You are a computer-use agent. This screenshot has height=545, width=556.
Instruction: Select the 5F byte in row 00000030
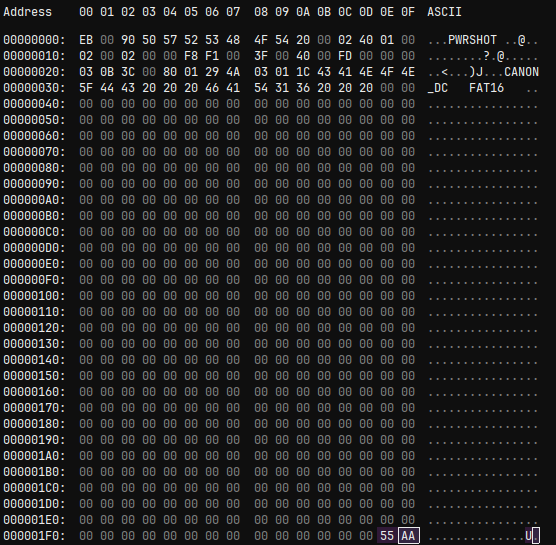86,88
